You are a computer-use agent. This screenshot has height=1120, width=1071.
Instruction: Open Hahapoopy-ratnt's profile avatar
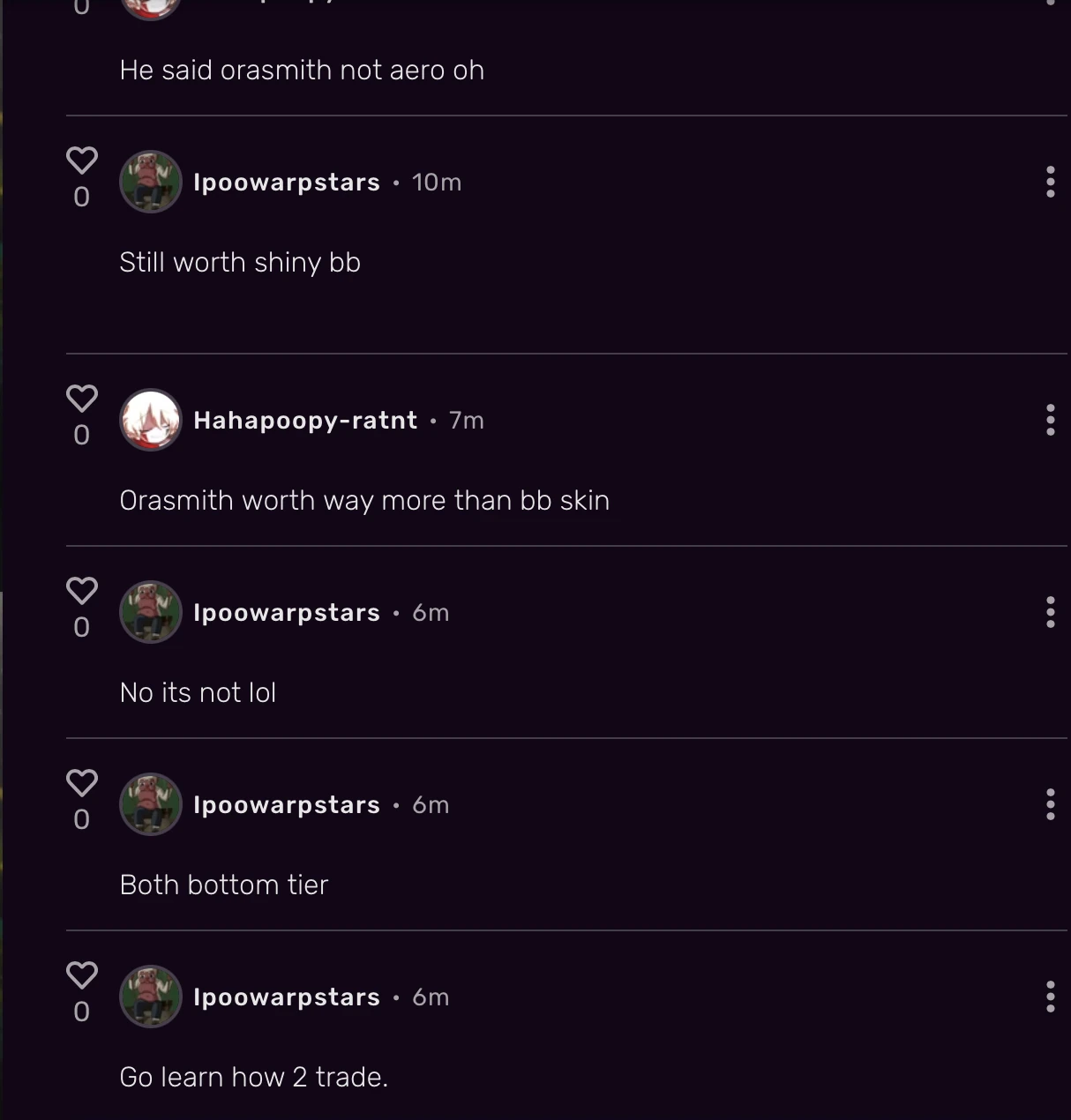tap(151, 420)
